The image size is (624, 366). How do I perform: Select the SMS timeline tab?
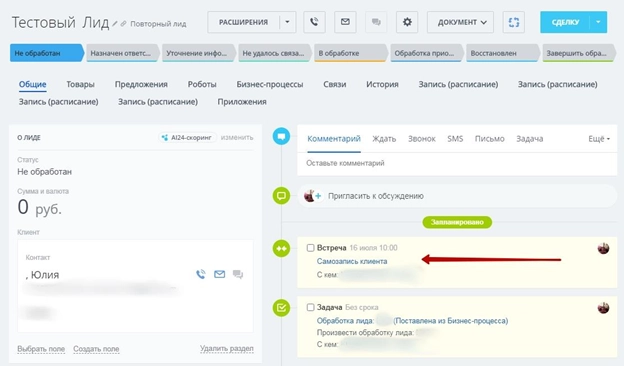point(455,138)
